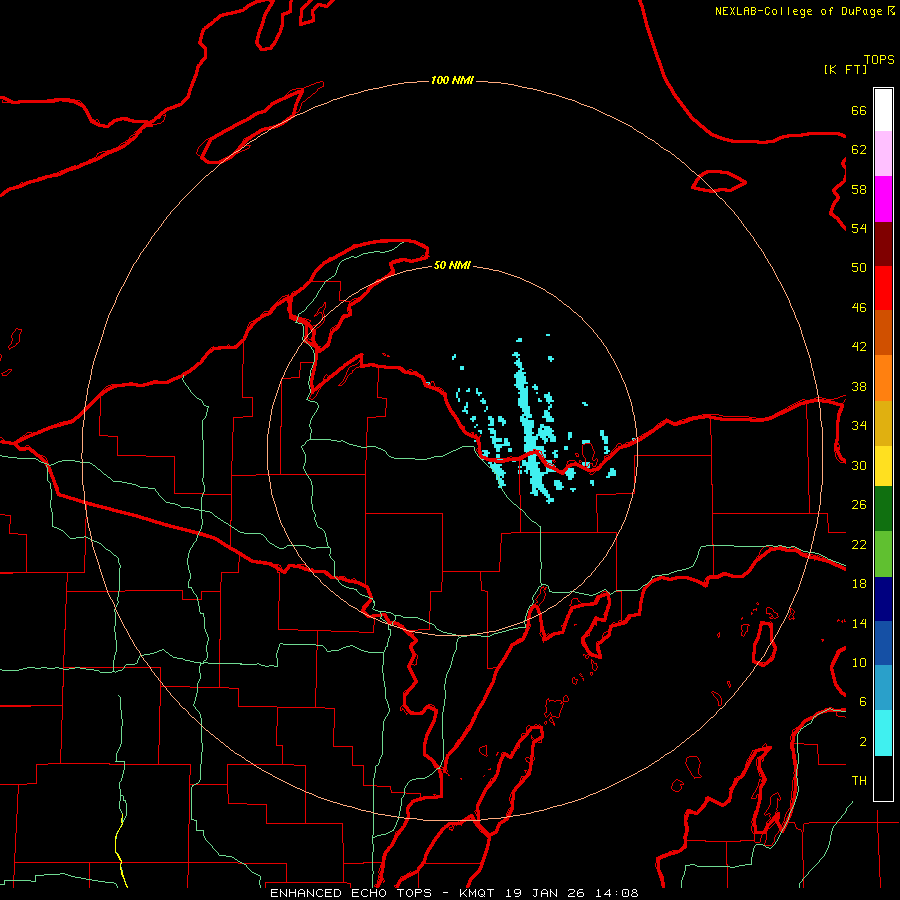Click the yellow 30 kft legend swatch
The height and width of the screenshot is (900, 900).
point(883,466)
